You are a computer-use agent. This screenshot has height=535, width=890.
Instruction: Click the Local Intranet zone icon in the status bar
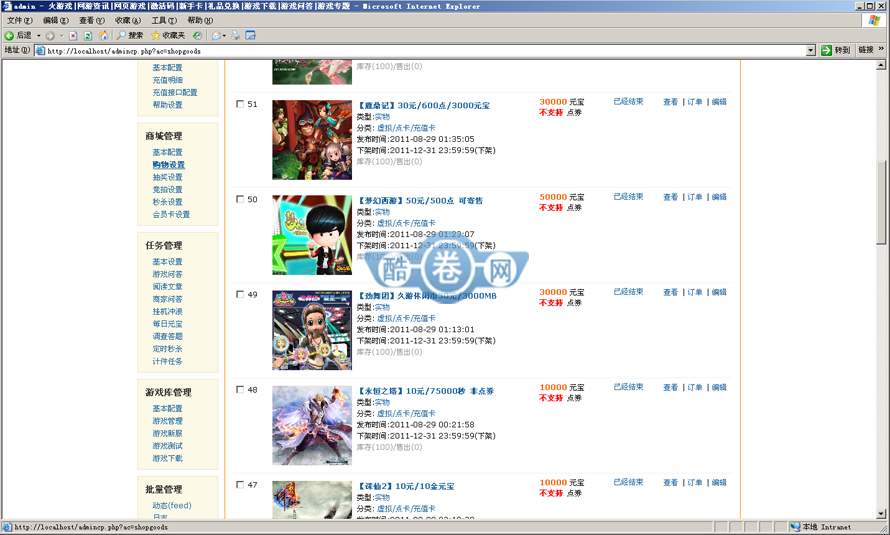point(795,526)
